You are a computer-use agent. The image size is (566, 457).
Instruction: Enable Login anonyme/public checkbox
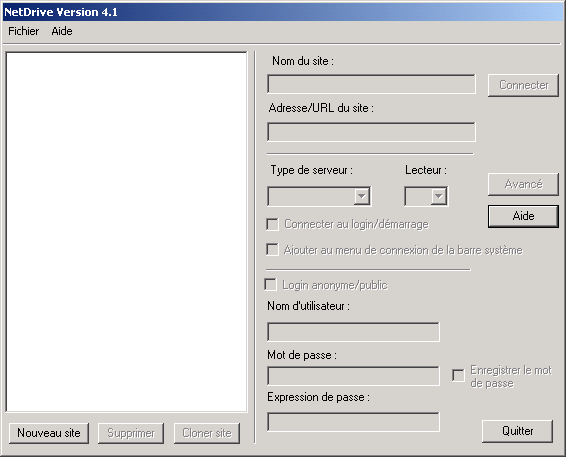point(270,284)
